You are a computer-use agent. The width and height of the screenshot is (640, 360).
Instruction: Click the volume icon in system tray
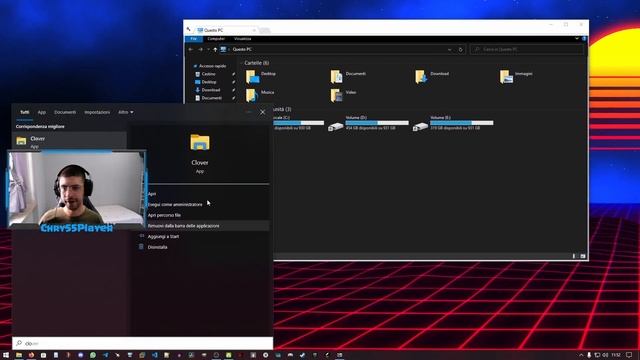click(x=605, y=355)
